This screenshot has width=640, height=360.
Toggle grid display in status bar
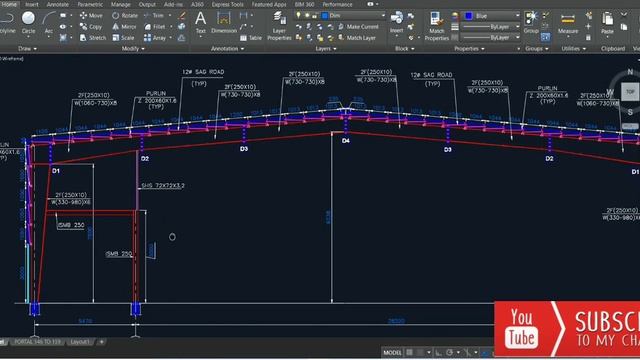409,352
